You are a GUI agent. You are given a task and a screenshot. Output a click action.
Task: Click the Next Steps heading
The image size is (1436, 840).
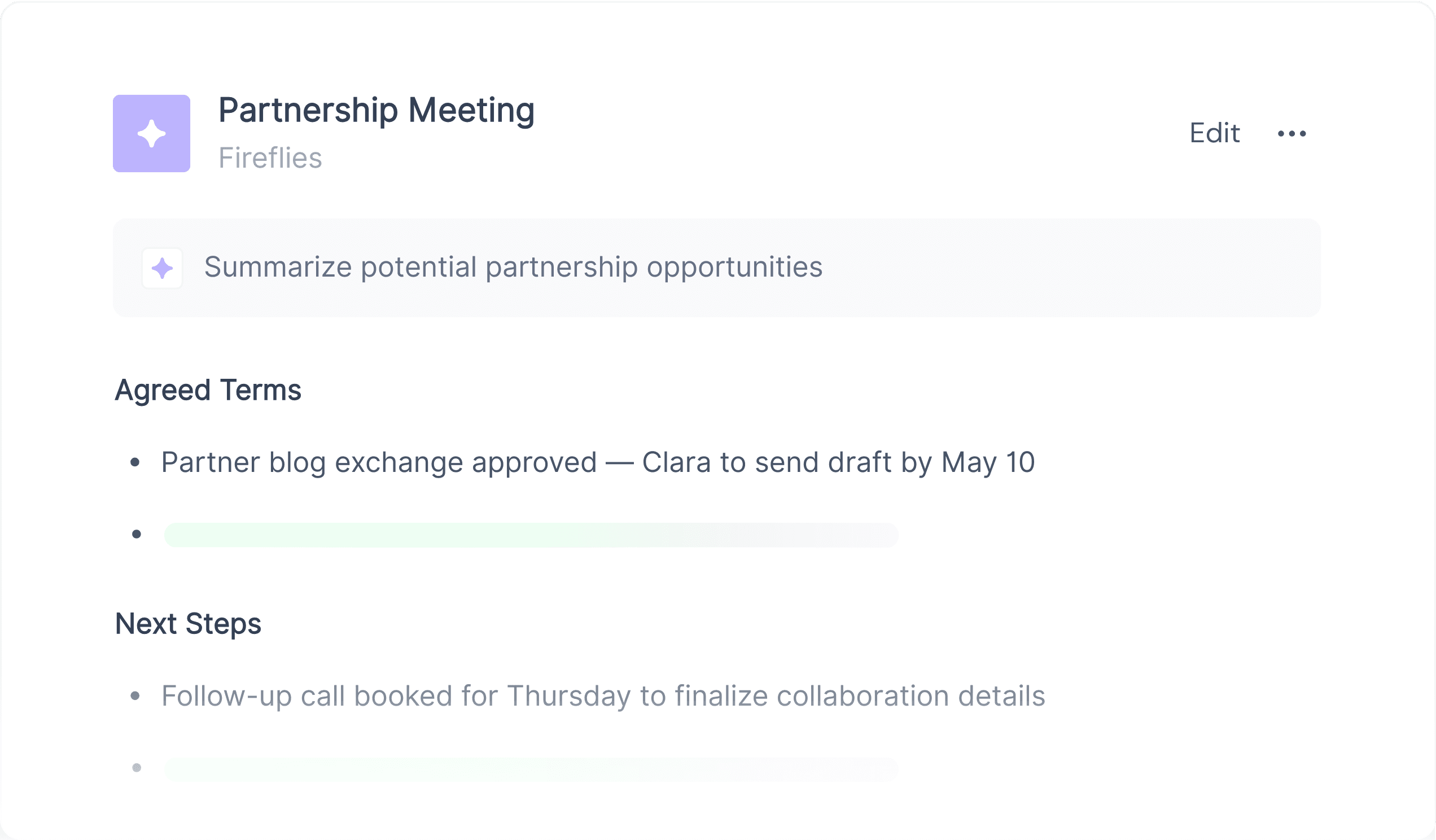[x=188, y=623]
